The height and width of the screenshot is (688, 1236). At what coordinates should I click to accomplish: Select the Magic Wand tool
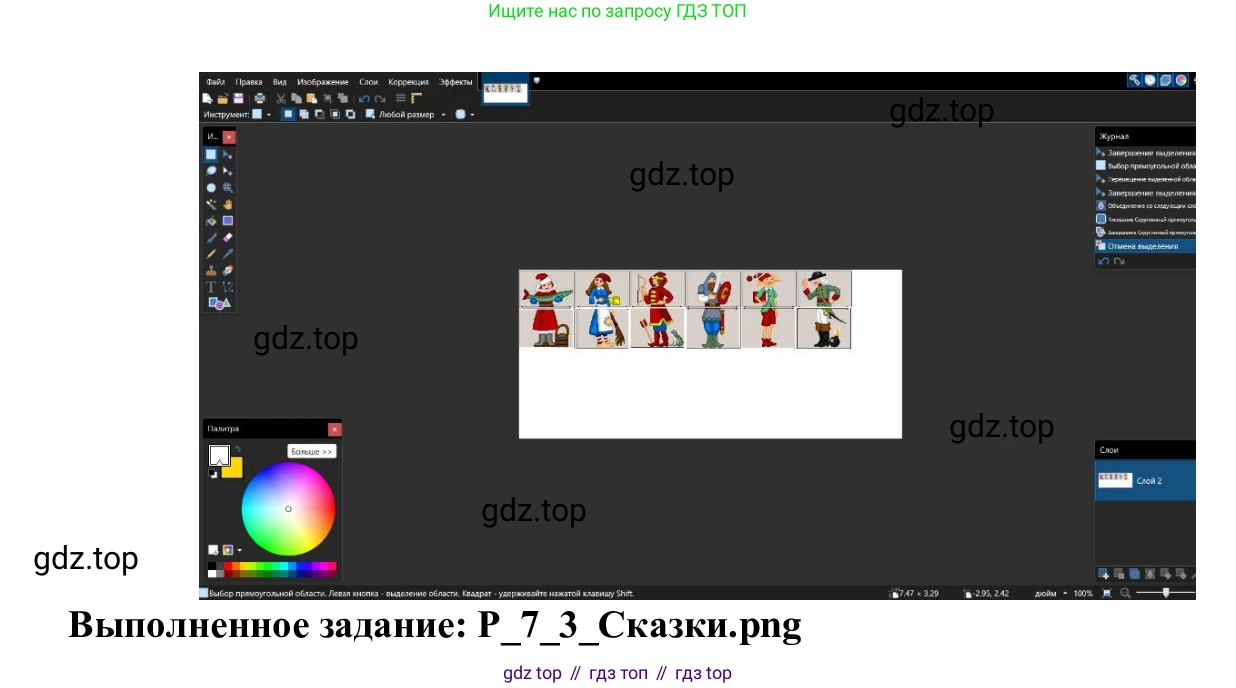point(211,204)
